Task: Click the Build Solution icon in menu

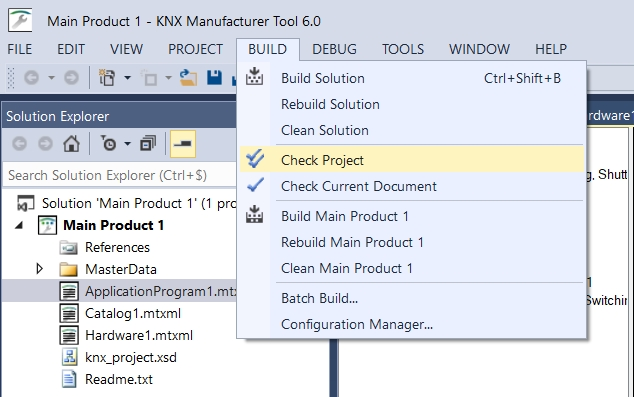Action: tap(254, 77)
